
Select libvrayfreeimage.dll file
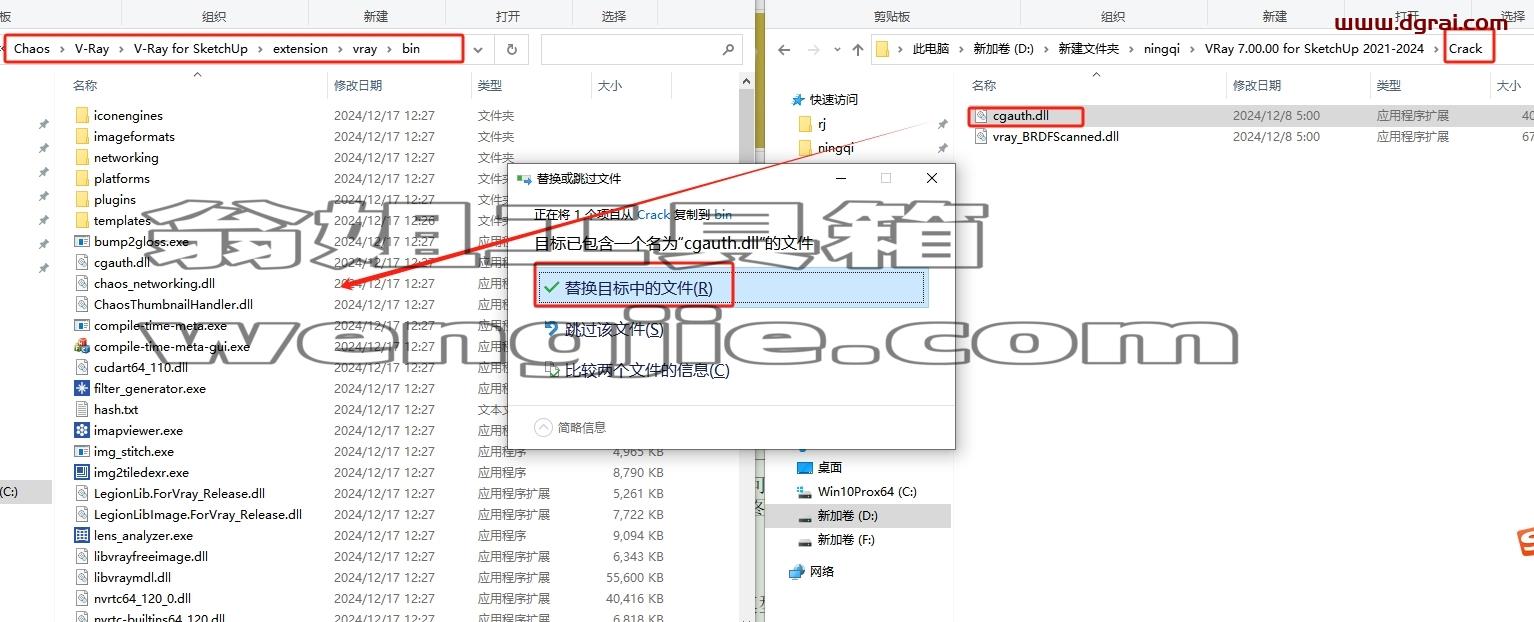(150, 556)
